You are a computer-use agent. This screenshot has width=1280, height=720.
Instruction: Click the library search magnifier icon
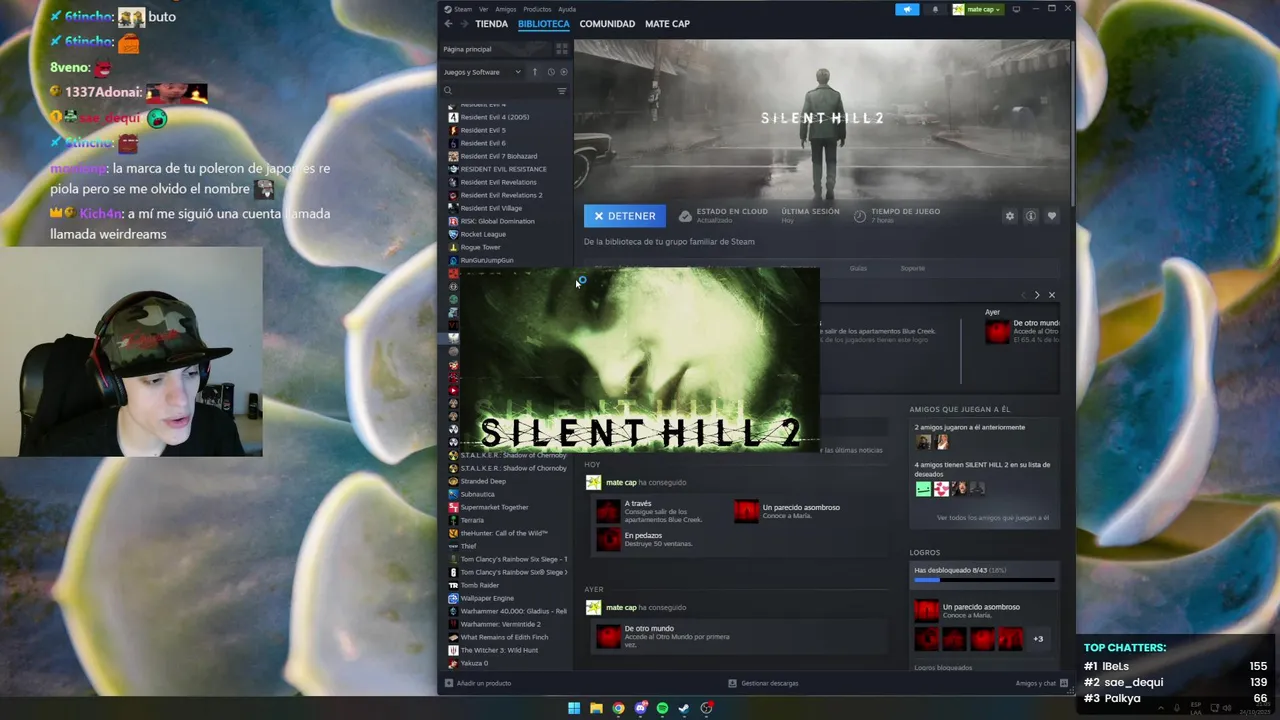point(448,91)
